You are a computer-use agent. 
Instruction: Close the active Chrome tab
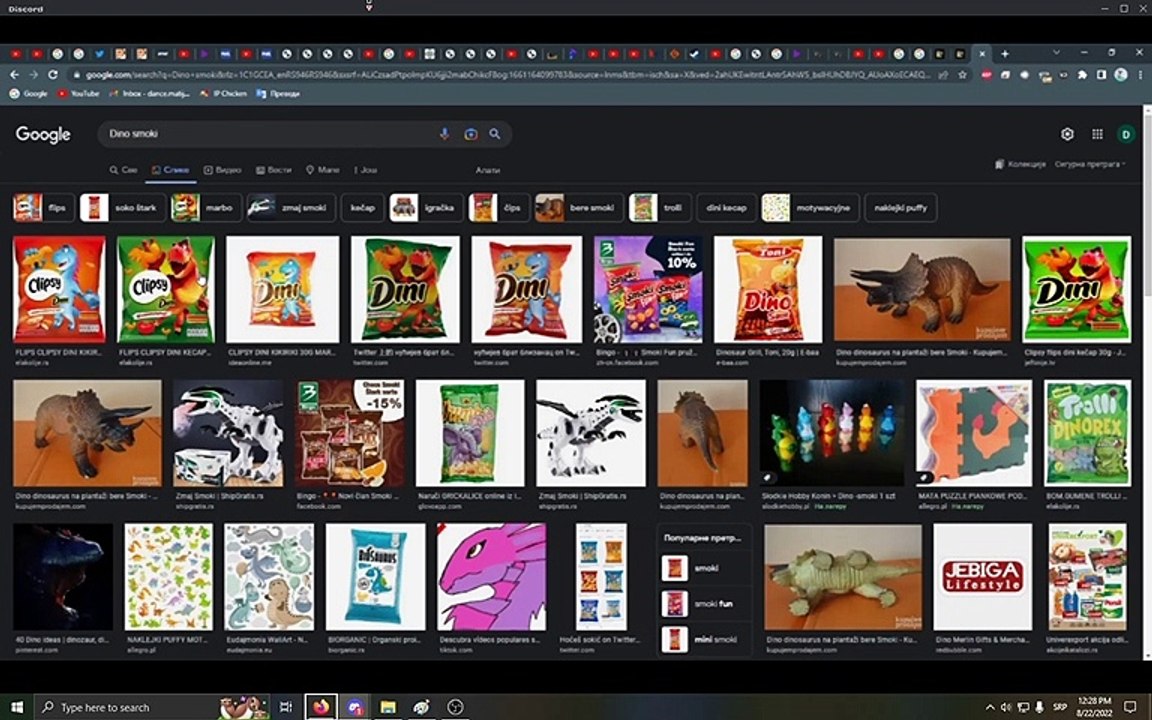[982, 54]
